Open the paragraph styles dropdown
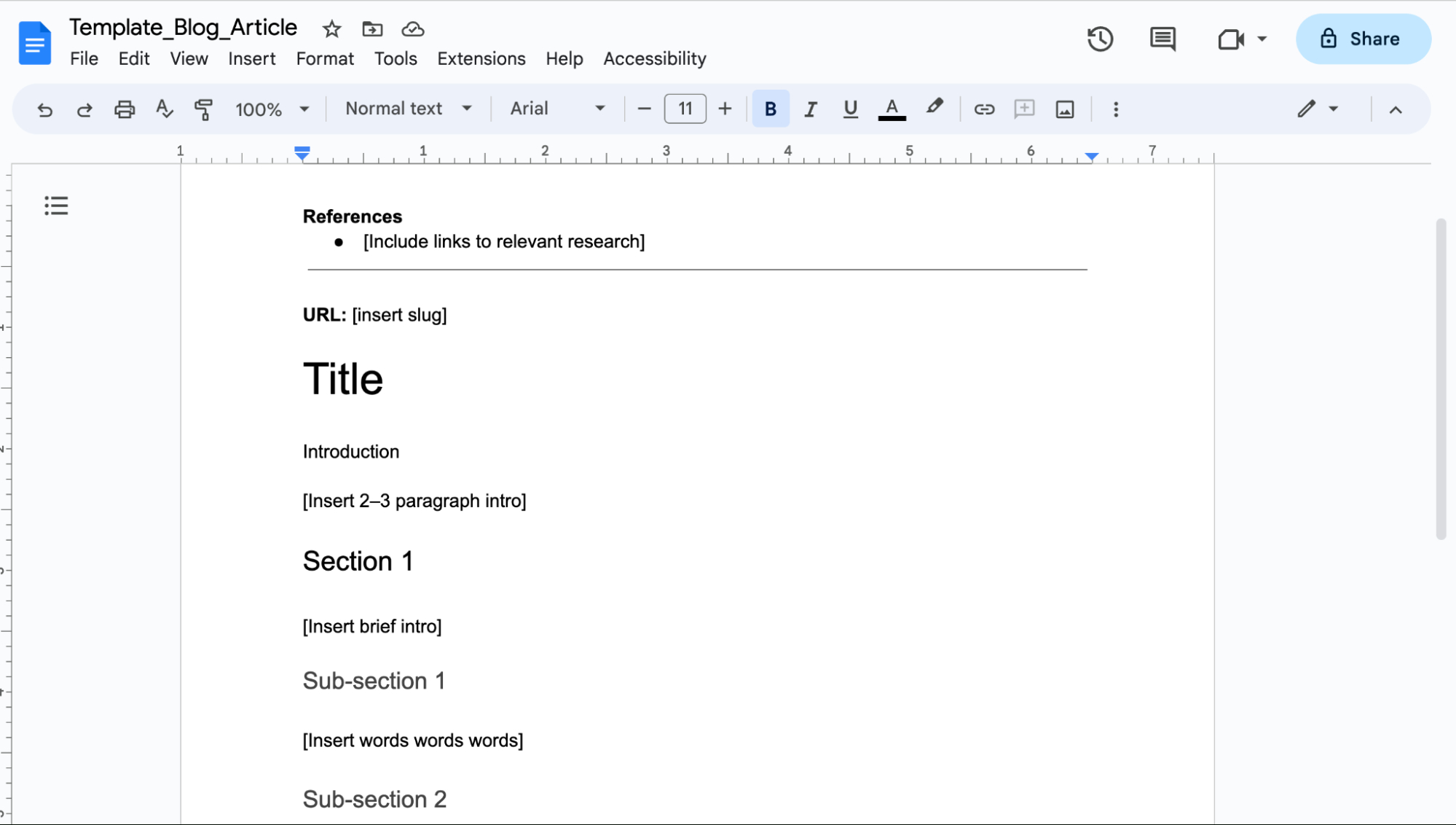The height and width of the screenshot is (825, 1456). [407, 109]
